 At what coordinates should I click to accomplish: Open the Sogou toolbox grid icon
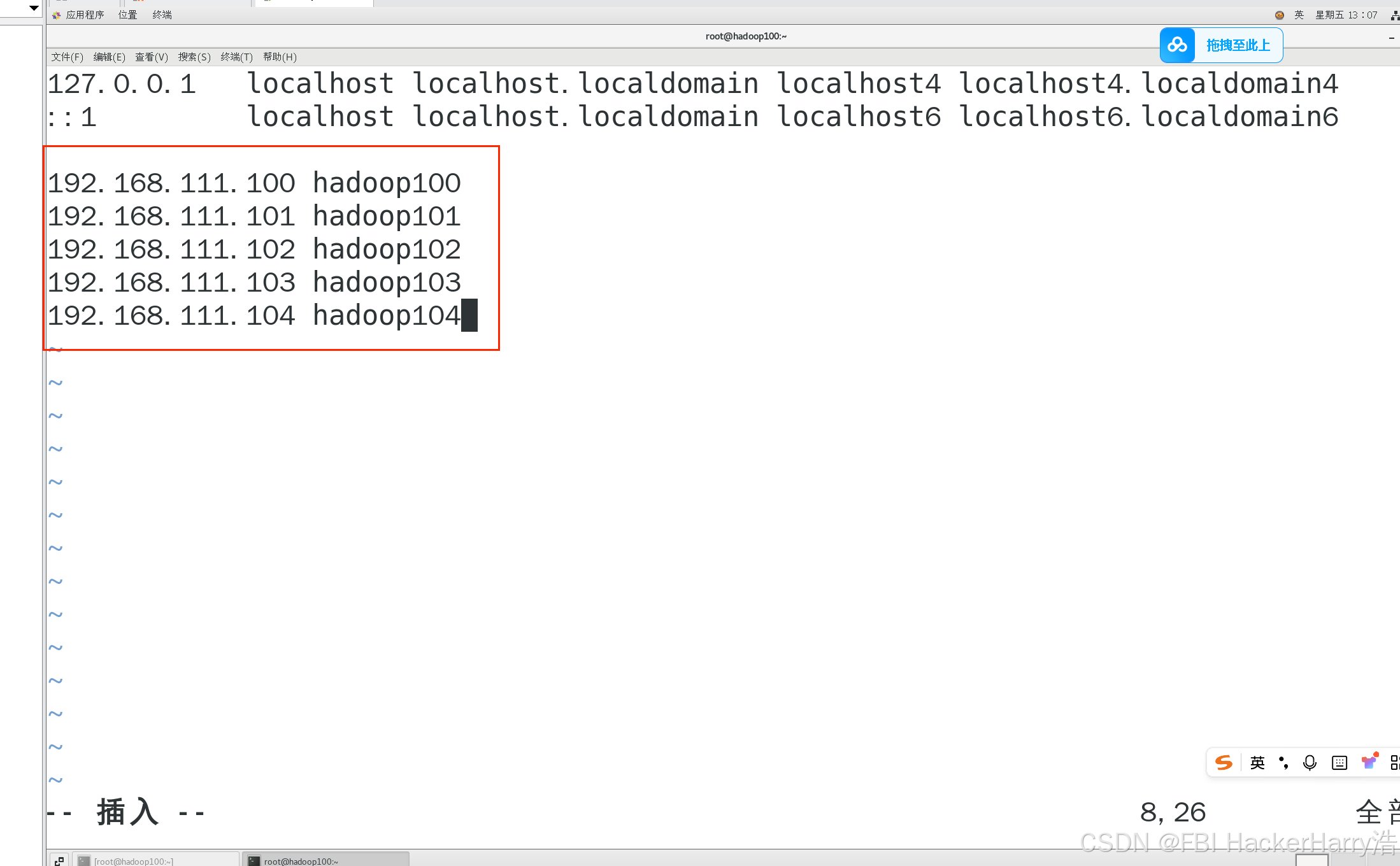click(x=1394, y=762)
